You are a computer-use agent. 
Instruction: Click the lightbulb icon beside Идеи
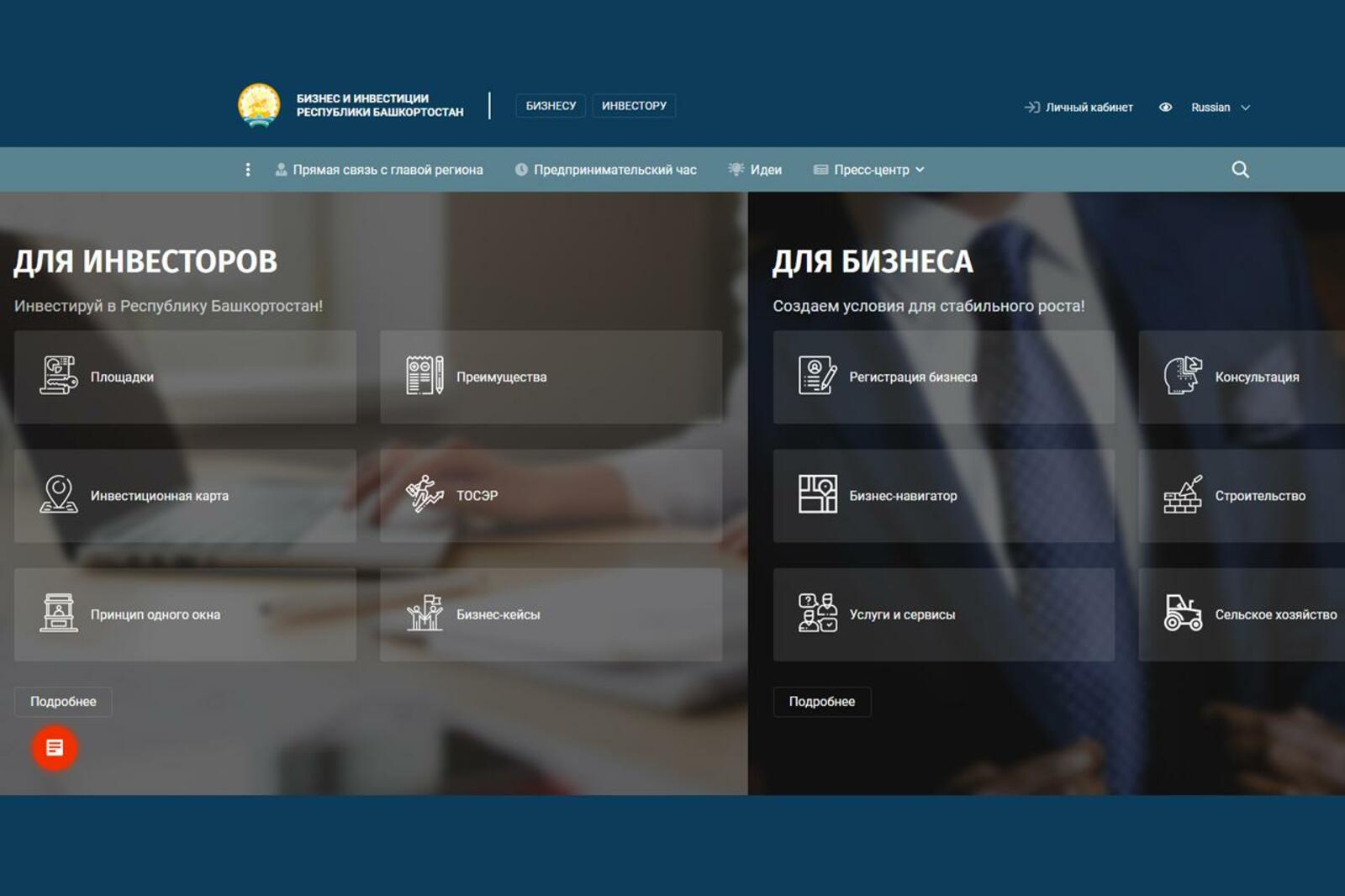click(736, 170)
